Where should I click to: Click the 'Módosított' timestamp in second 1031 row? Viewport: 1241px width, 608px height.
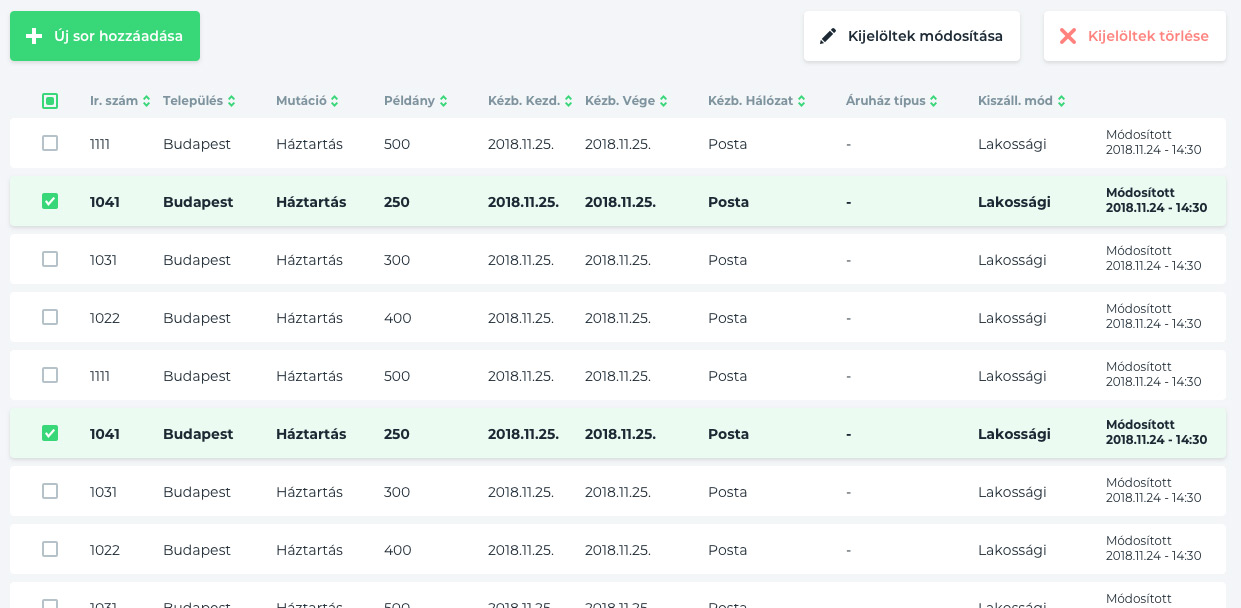point(1153,491)
